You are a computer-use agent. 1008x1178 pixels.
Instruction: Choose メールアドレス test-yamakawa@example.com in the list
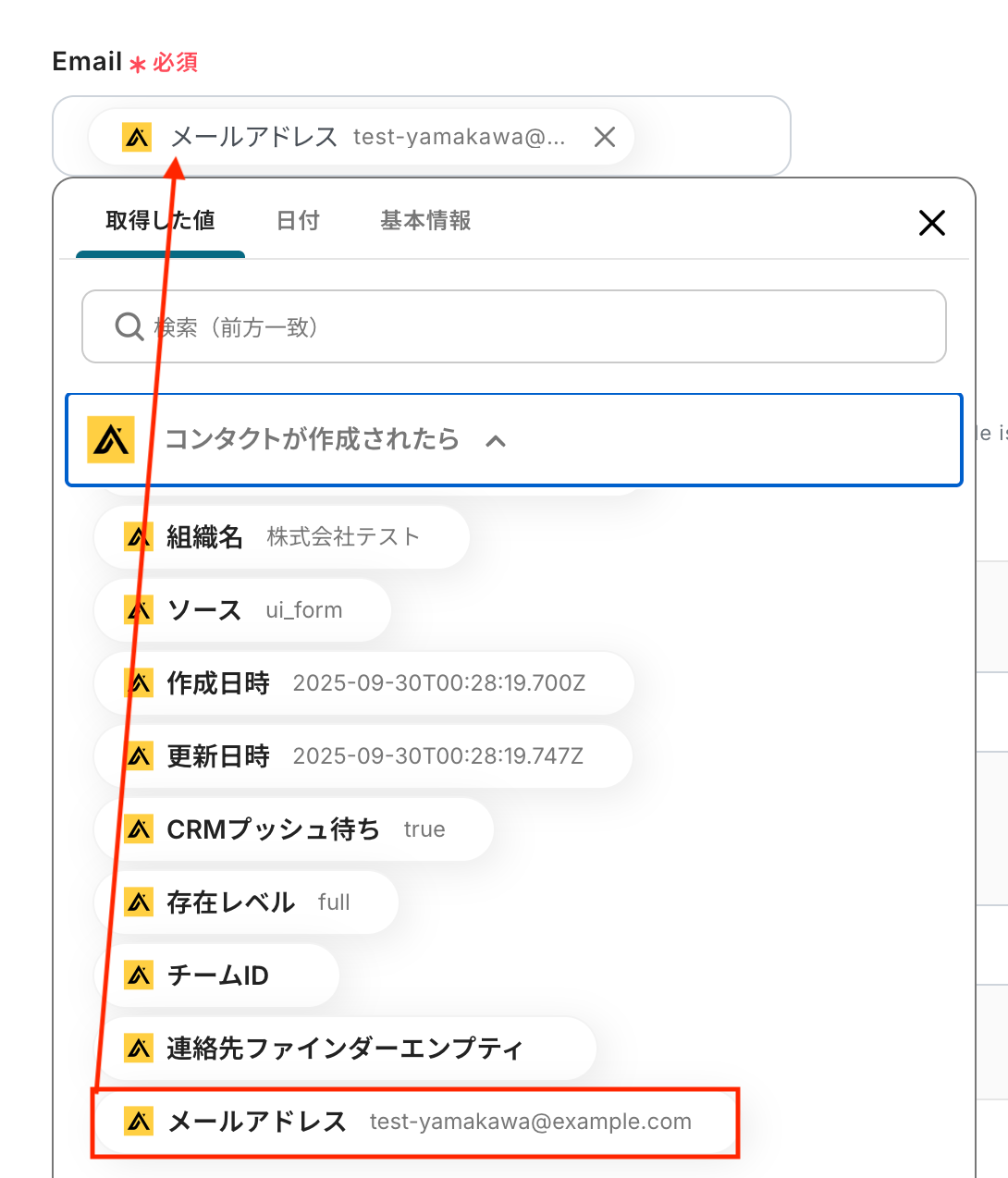pos(416,1122)
